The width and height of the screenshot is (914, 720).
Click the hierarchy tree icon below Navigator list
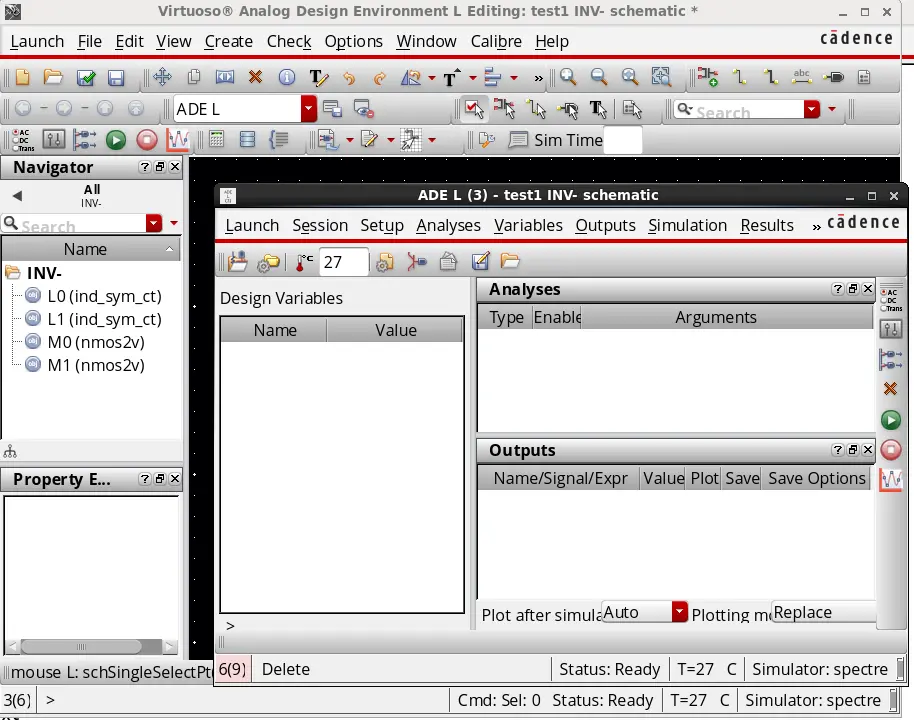pos(10,451)
